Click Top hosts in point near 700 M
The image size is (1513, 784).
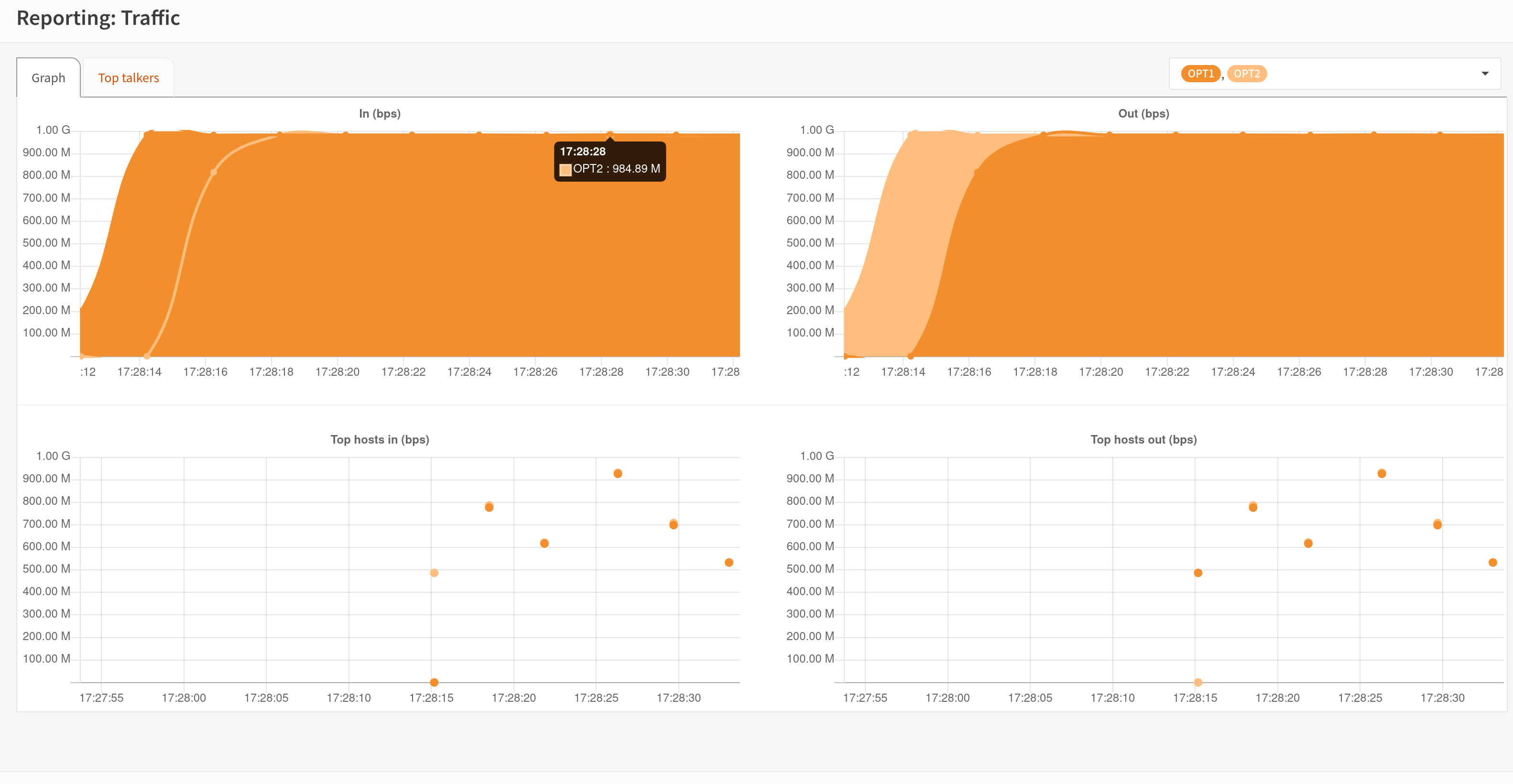[x=674, y=524]
